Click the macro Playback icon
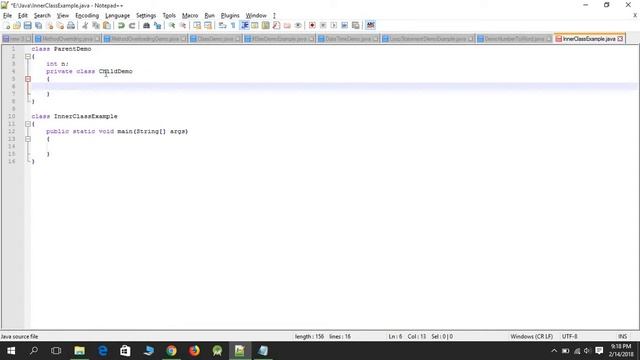Viewport: 640px width, 360px height. point(334,25)
